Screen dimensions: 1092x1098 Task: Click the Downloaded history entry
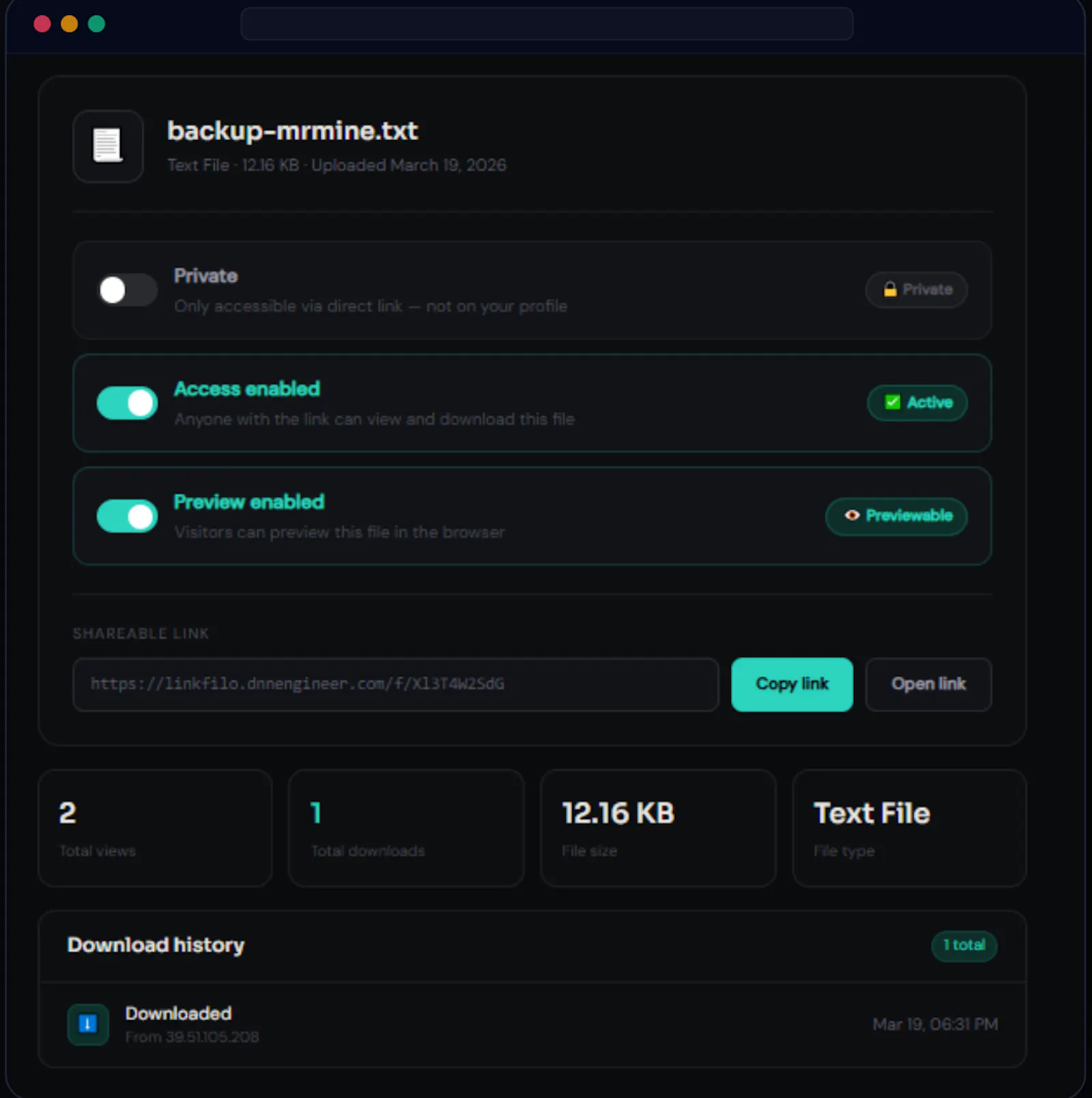click(x=532, y=1024)
